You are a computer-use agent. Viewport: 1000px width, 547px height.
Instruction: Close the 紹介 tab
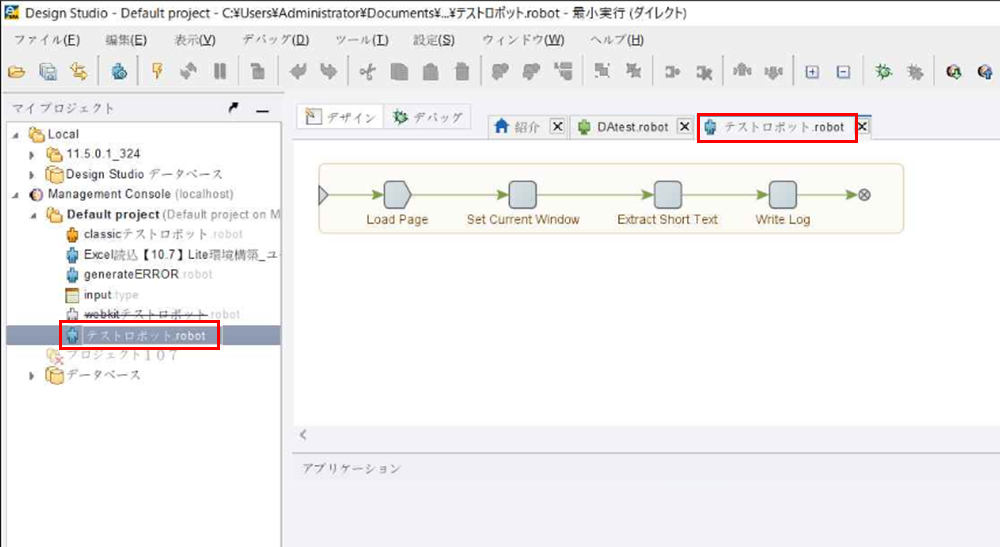tap(557, 126)
